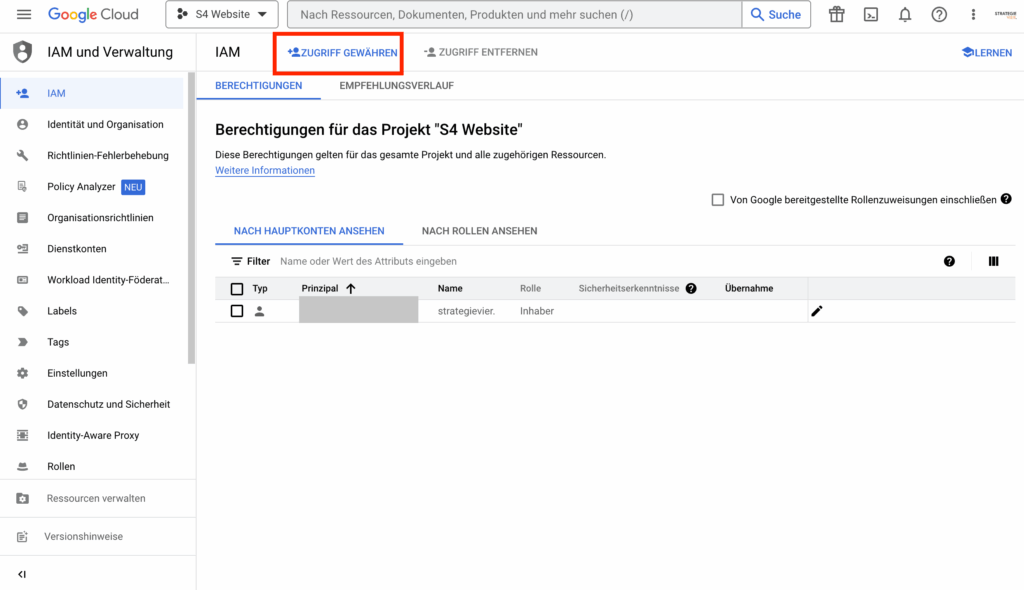Screen dimensions: 1024x590
Task: Click the Suche search button
Action: [x=776, y=14]
